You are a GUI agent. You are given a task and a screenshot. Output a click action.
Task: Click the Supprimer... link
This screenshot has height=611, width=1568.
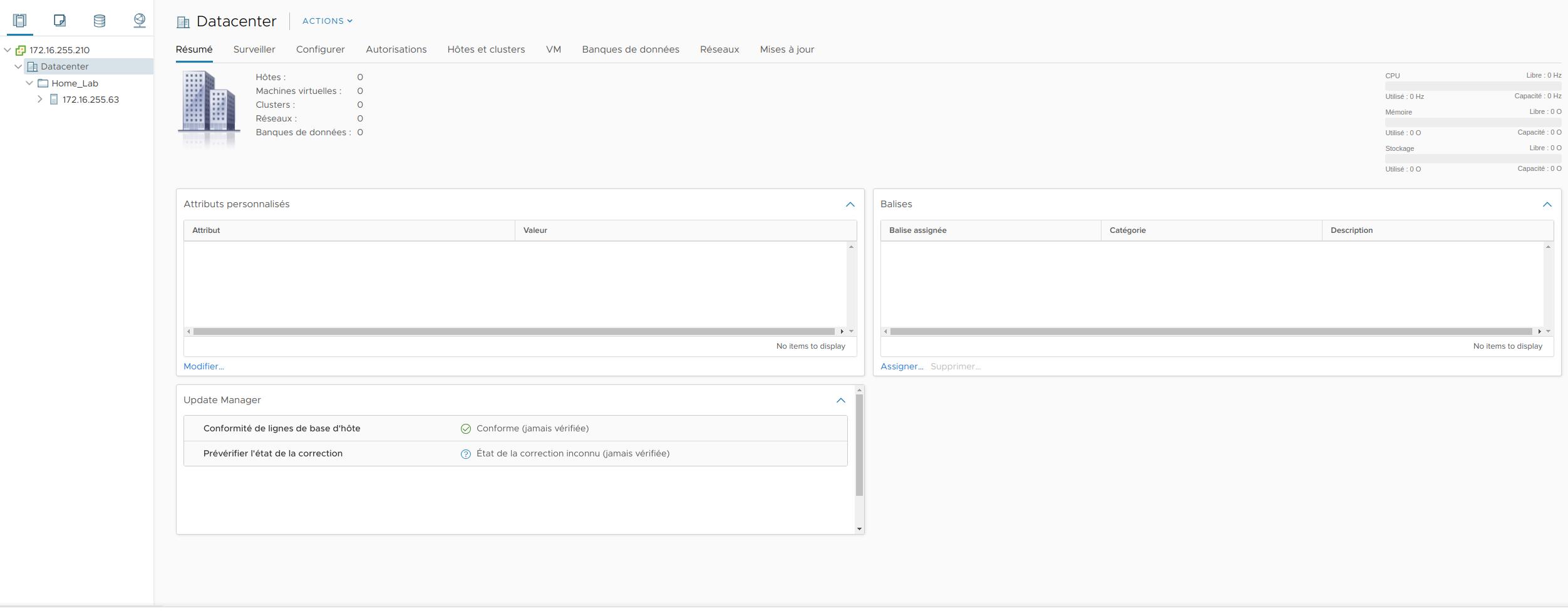(956, 367)
